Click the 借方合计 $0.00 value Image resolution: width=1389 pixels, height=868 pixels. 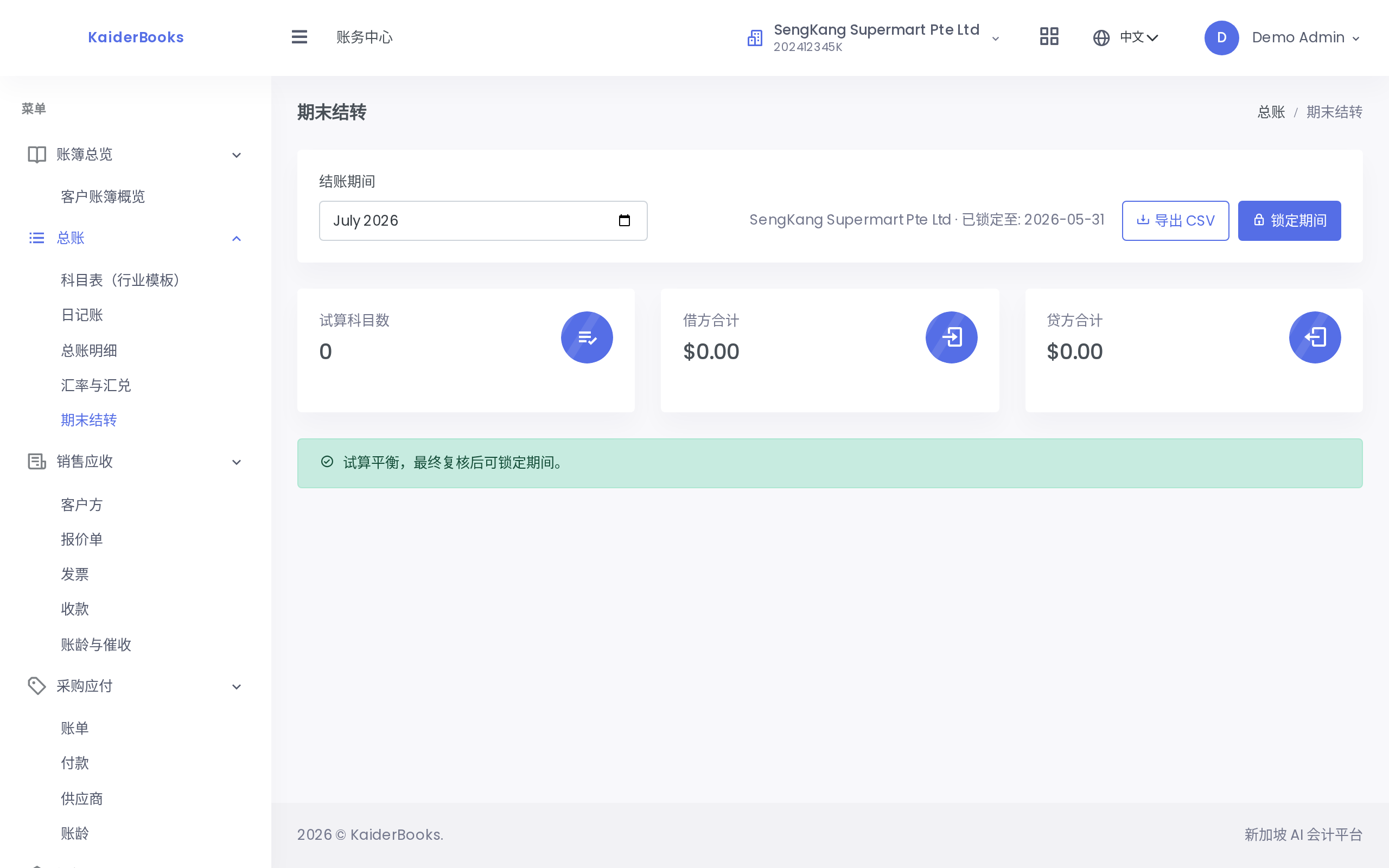tap(711, 352)
